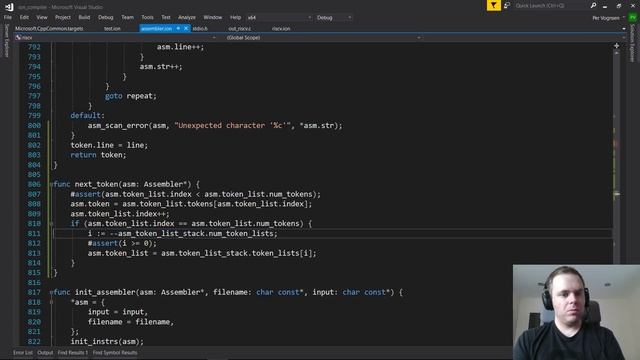
Task: Open the Debug configuration dropdown
Action: tap(333, 18)
